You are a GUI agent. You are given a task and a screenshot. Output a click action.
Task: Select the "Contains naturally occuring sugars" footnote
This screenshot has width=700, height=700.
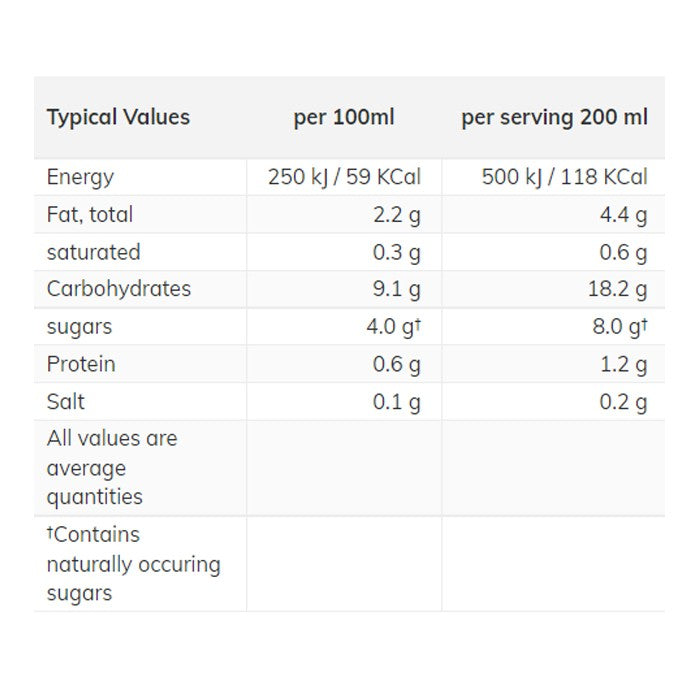click(132, 563)
